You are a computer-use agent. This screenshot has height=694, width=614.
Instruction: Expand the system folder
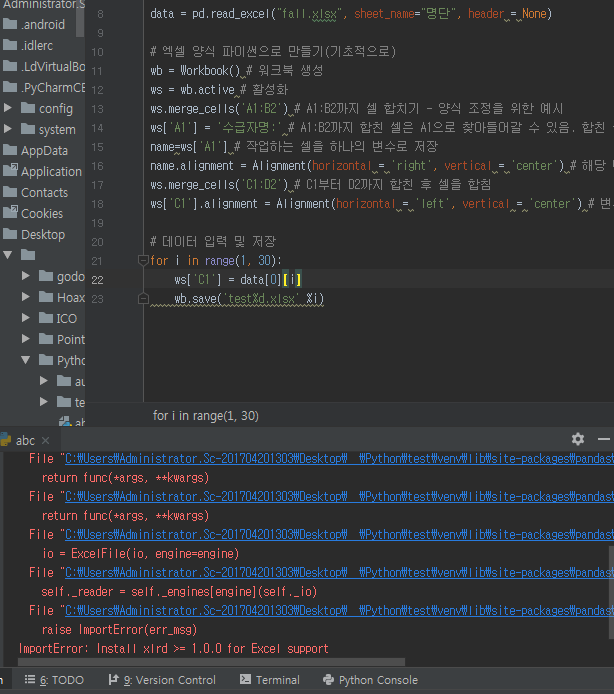8,129
